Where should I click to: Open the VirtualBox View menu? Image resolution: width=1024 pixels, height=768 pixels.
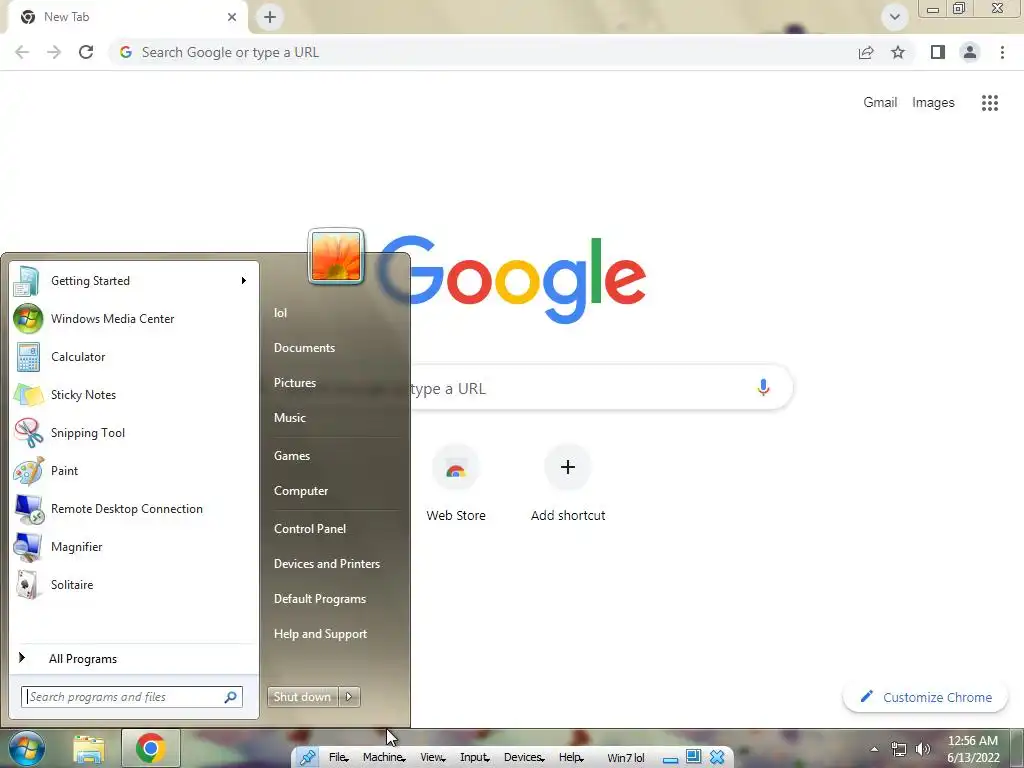point(432,758)
